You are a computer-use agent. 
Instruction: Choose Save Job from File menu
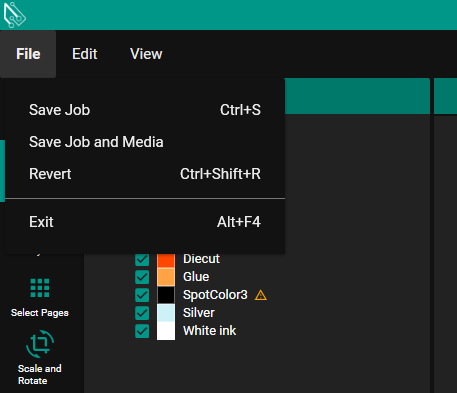click(x=145, y=110)
